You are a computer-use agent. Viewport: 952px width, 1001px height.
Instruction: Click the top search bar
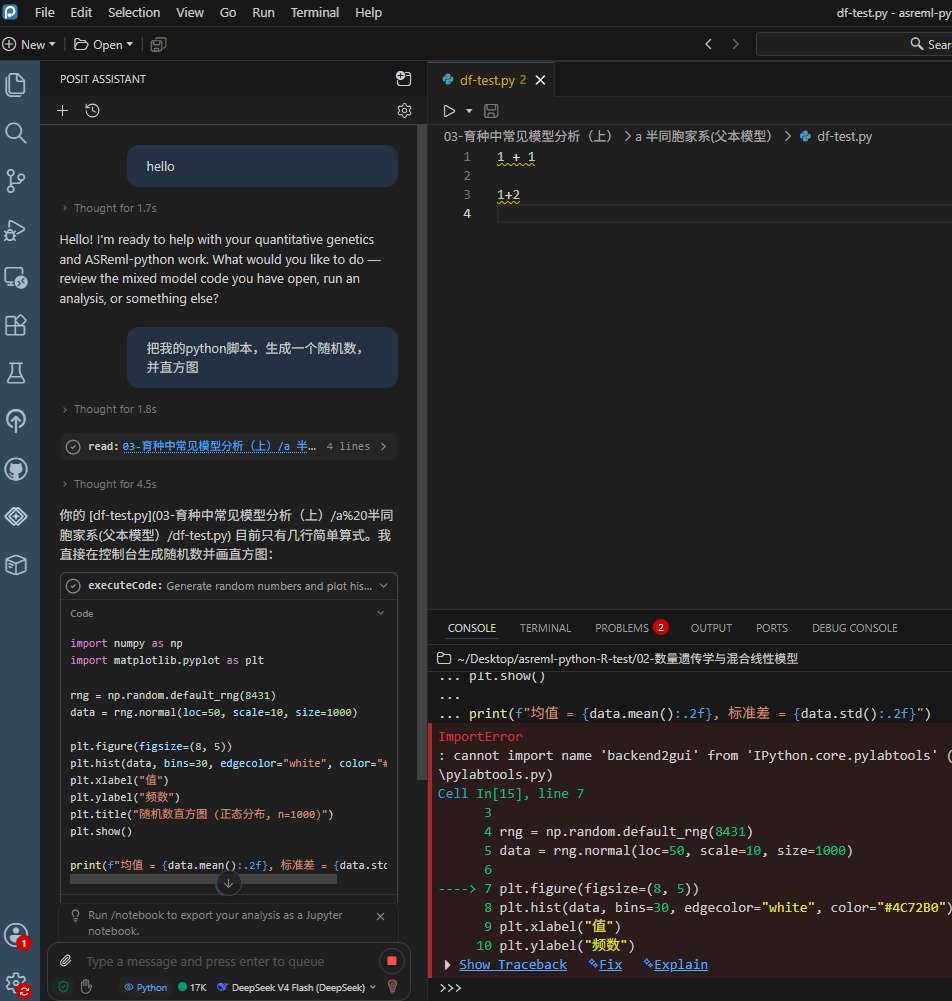tap(854, 44)
